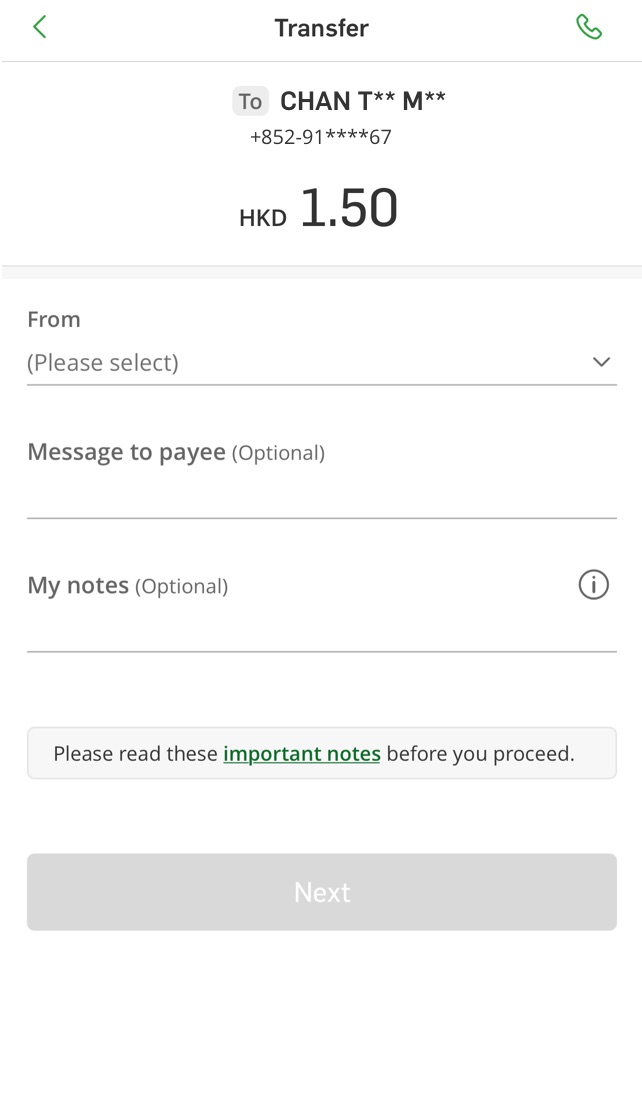Tap 'Please read these' notice text
The width and height of the screenshot is (642, 1100).
135,753
